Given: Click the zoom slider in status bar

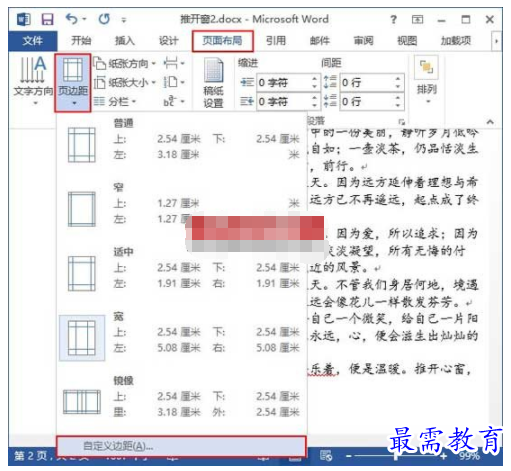Looking at the screenshot, I should pyautogui.click(x=396, y=456).
